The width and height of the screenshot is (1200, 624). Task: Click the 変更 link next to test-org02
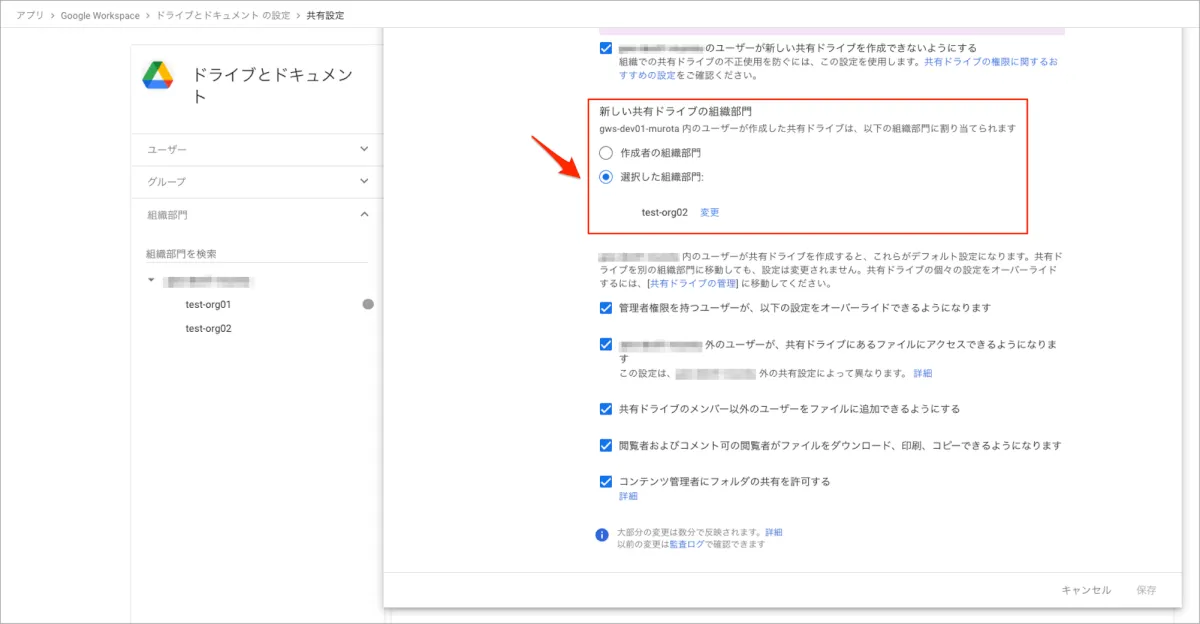click(709, 212)
